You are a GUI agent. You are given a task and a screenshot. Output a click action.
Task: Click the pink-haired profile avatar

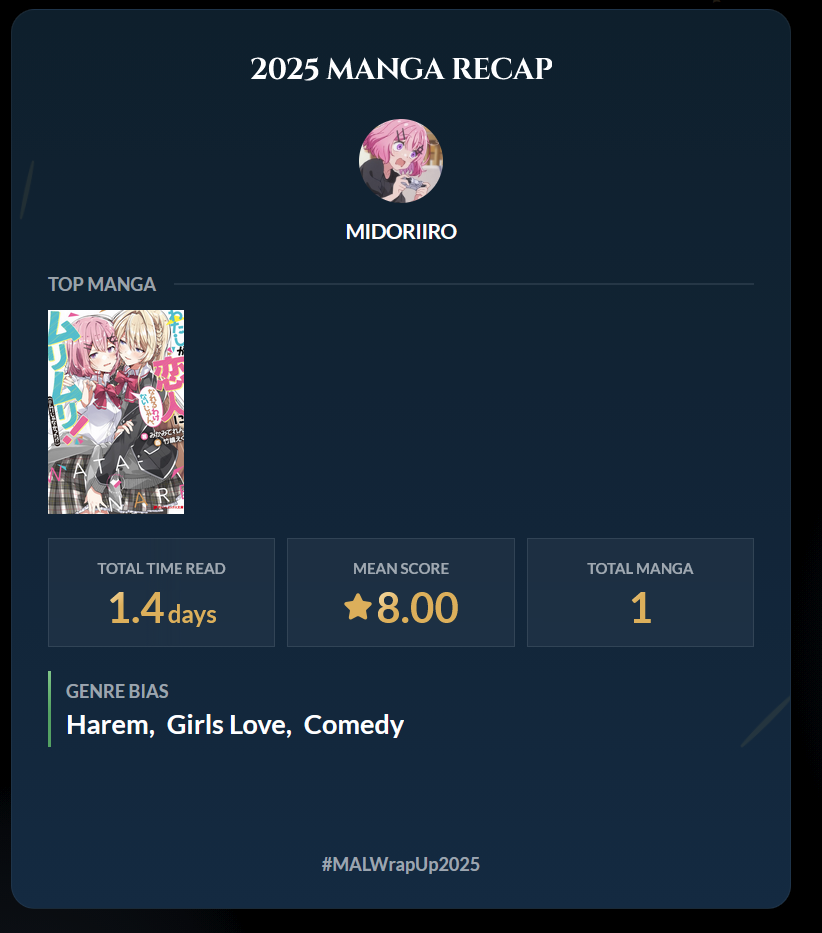coord(401,161)
